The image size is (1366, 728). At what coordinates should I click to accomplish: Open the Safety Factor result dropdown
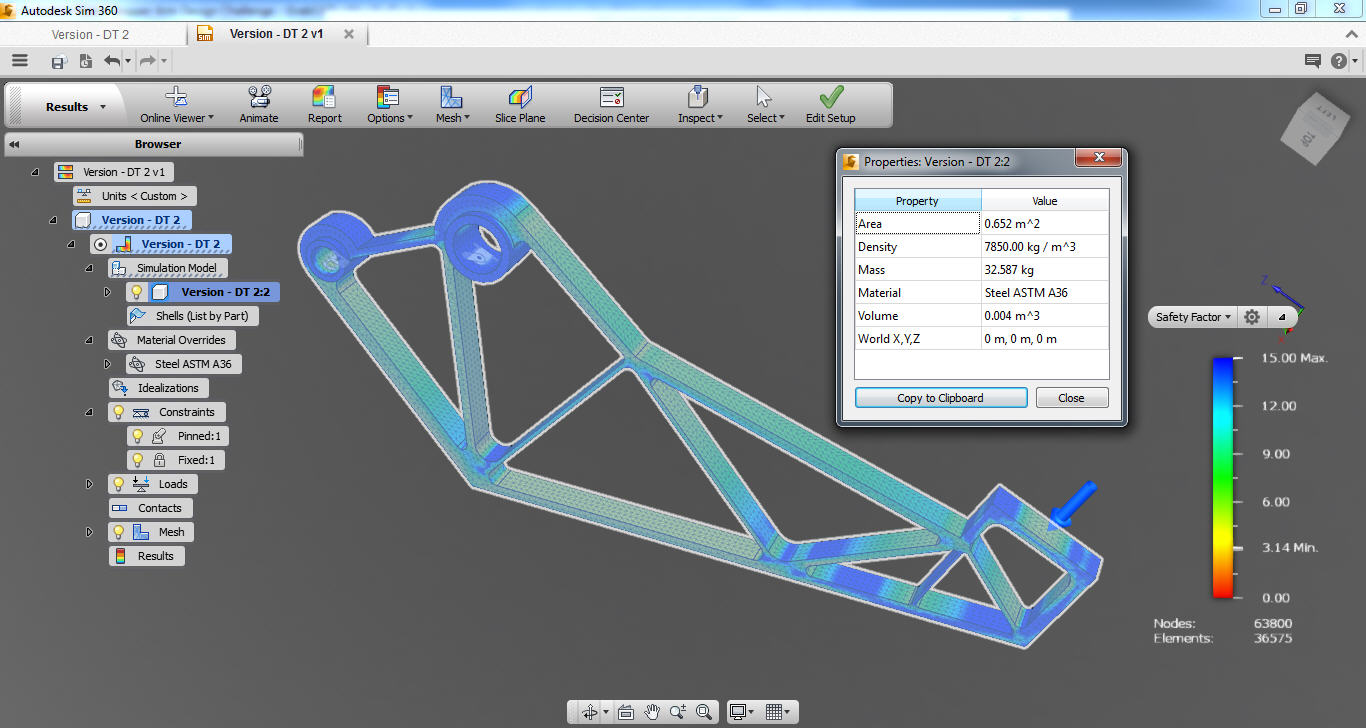tap(1193, 317)
